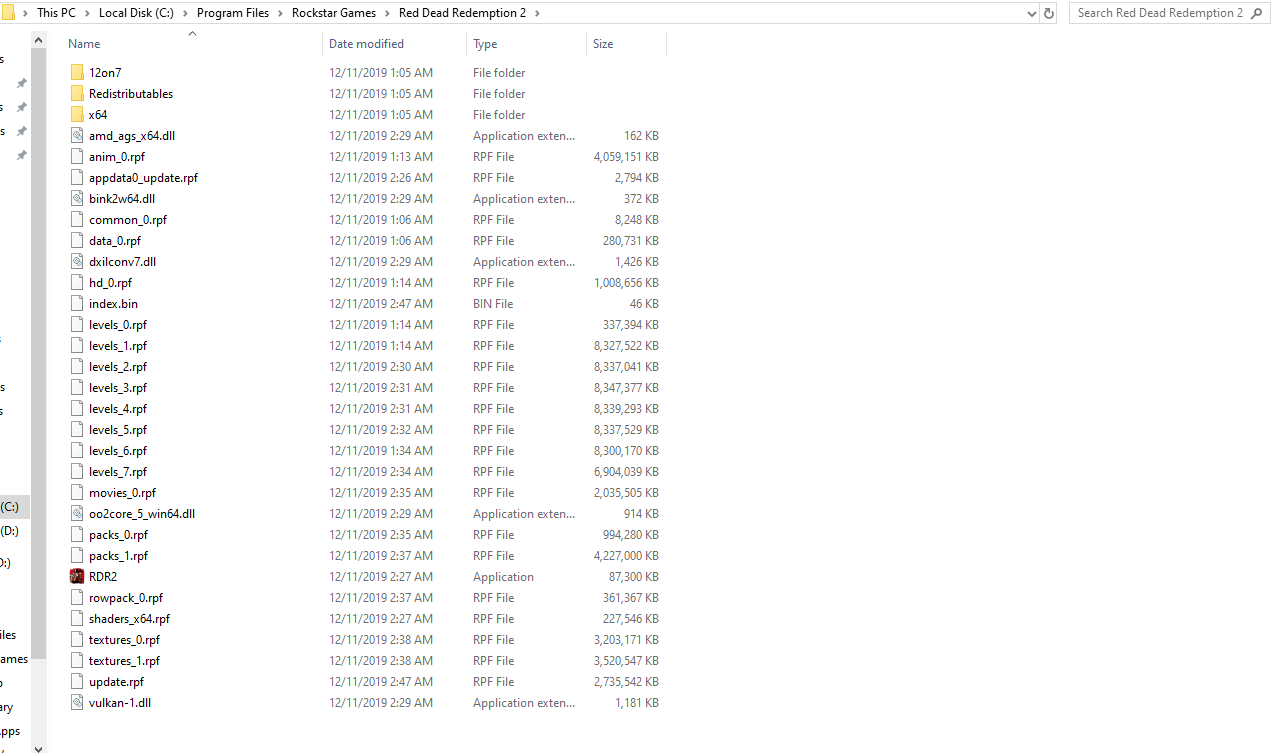Select the vulkan-1.dll file icon
The height and width of the screenshot is (753, 1273).
tap(77, 702)
